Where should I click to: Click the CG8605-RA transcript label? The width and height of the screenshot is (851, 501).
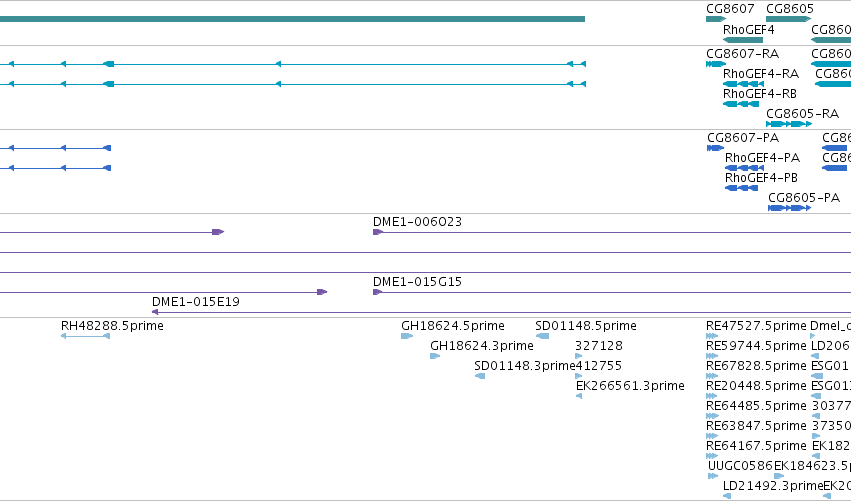[x=802, y=114]
